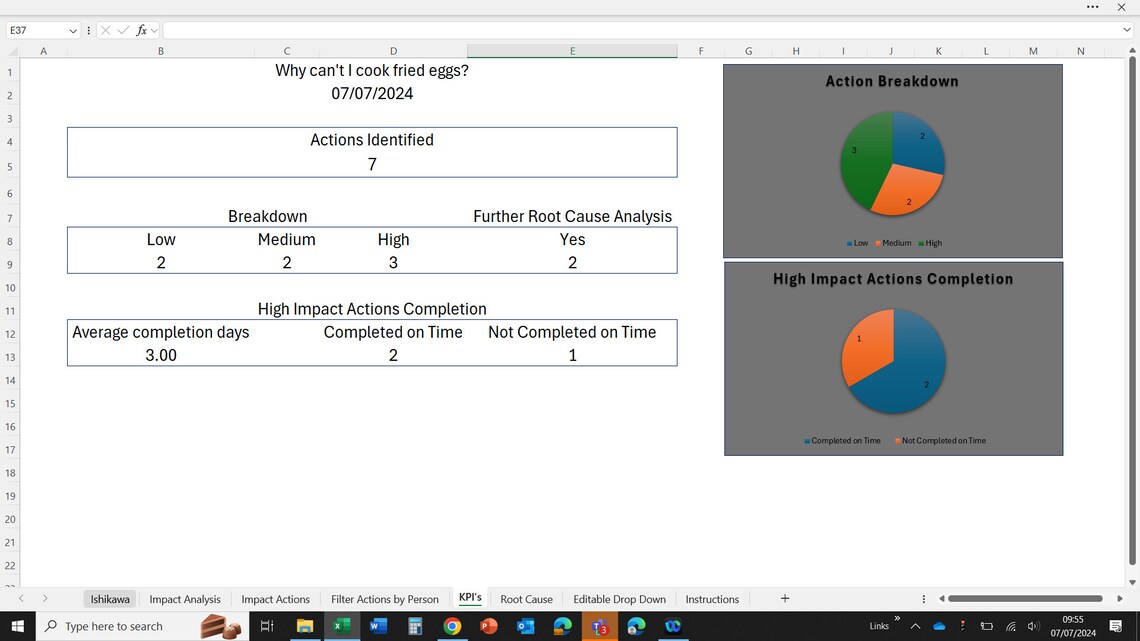The image size is (1140, 641).
Task: Click the Insert Function (fx) icon
Action: [x=141, y=30]
